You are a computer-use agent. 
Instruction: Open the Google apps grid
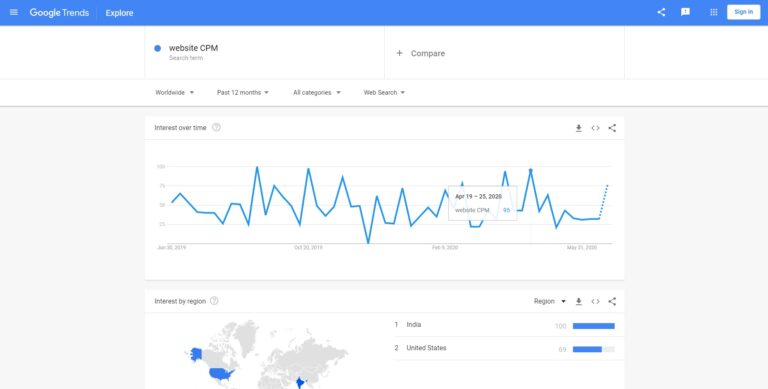click(x=714, y=12)
